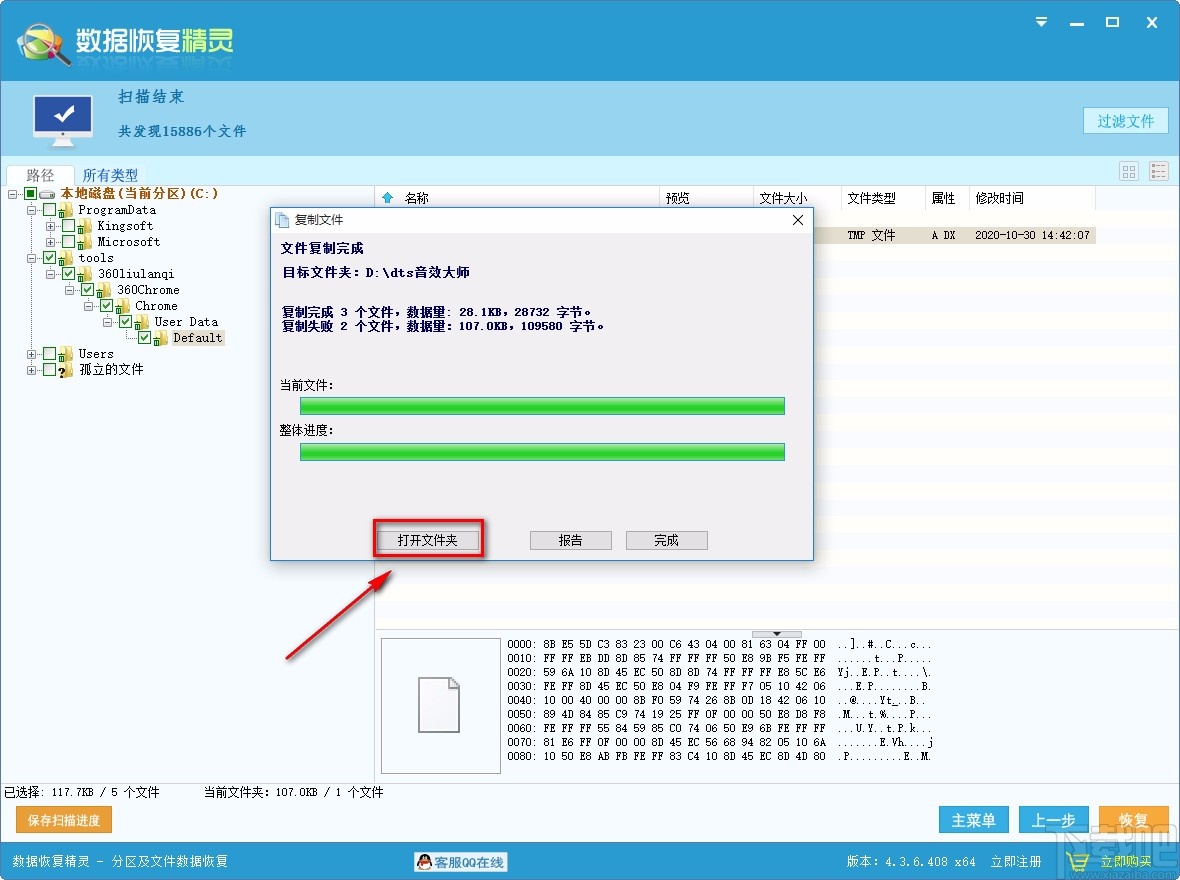Expand the Users tree node
Screen dimensions: 1180x880
coord(31,353)
